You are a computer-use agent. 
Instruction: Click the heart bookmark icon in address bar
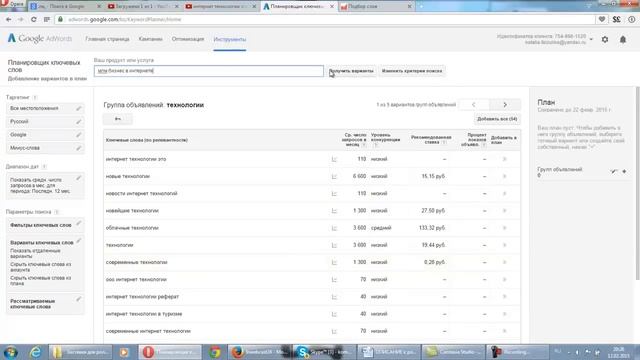(602, 19)
